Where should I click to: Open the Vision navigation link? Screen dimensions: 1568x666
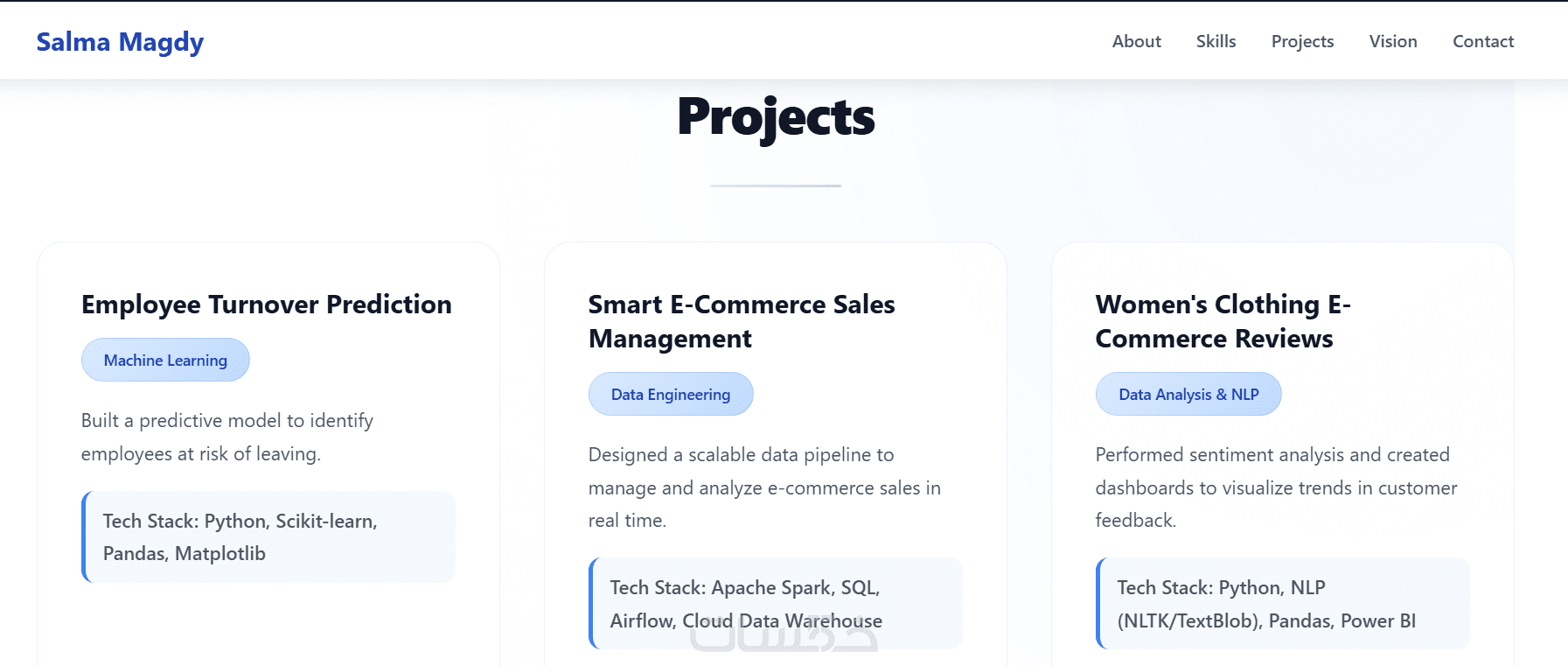point(1392,41)
